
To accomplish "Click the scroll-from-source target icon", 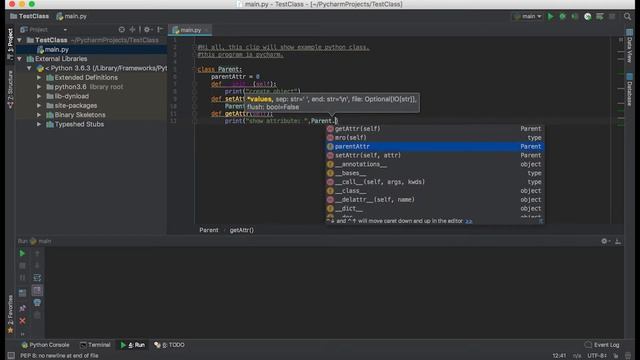I will [122, 29].
